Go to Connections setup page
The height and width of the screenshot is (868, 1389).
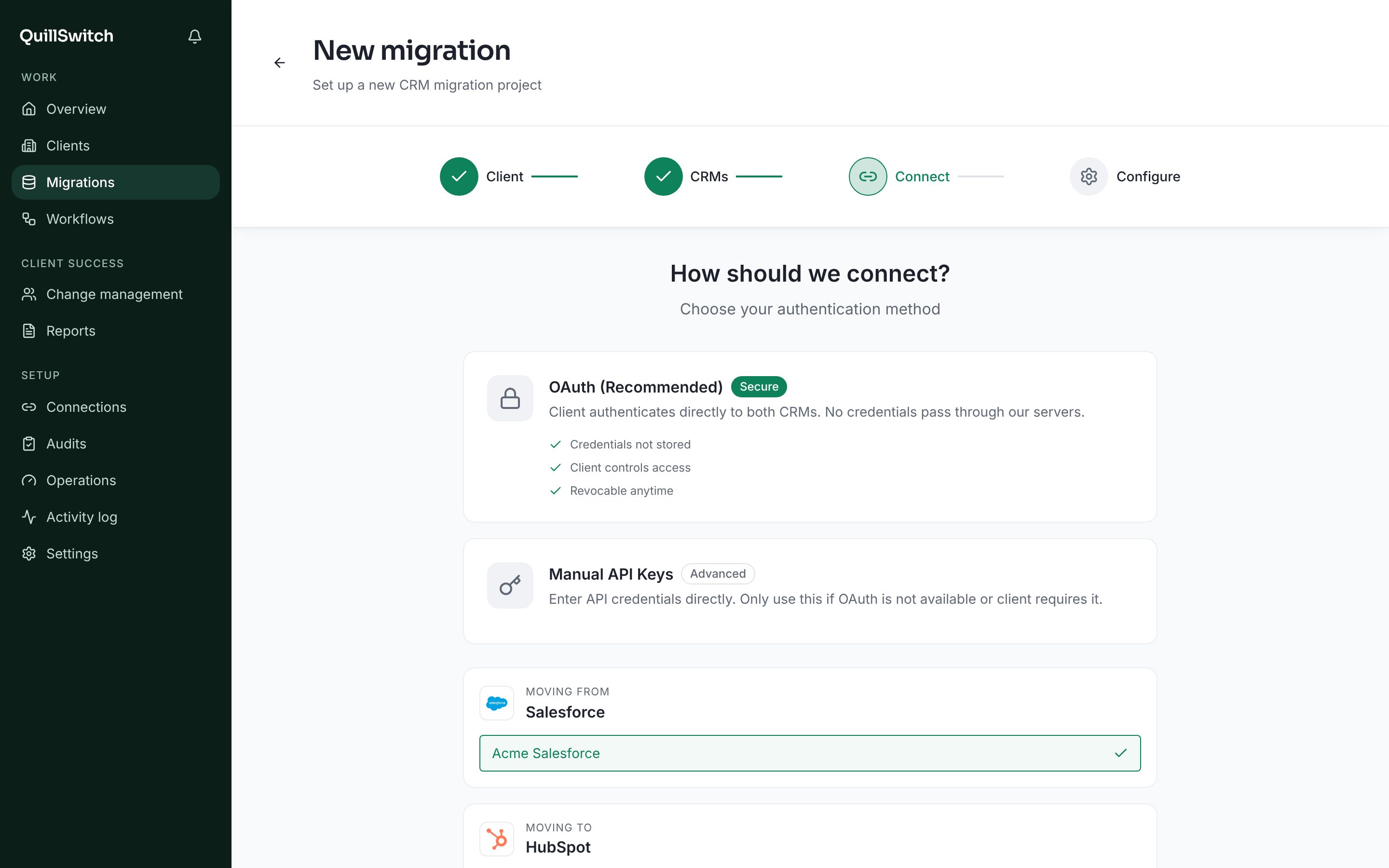point(115,407)
